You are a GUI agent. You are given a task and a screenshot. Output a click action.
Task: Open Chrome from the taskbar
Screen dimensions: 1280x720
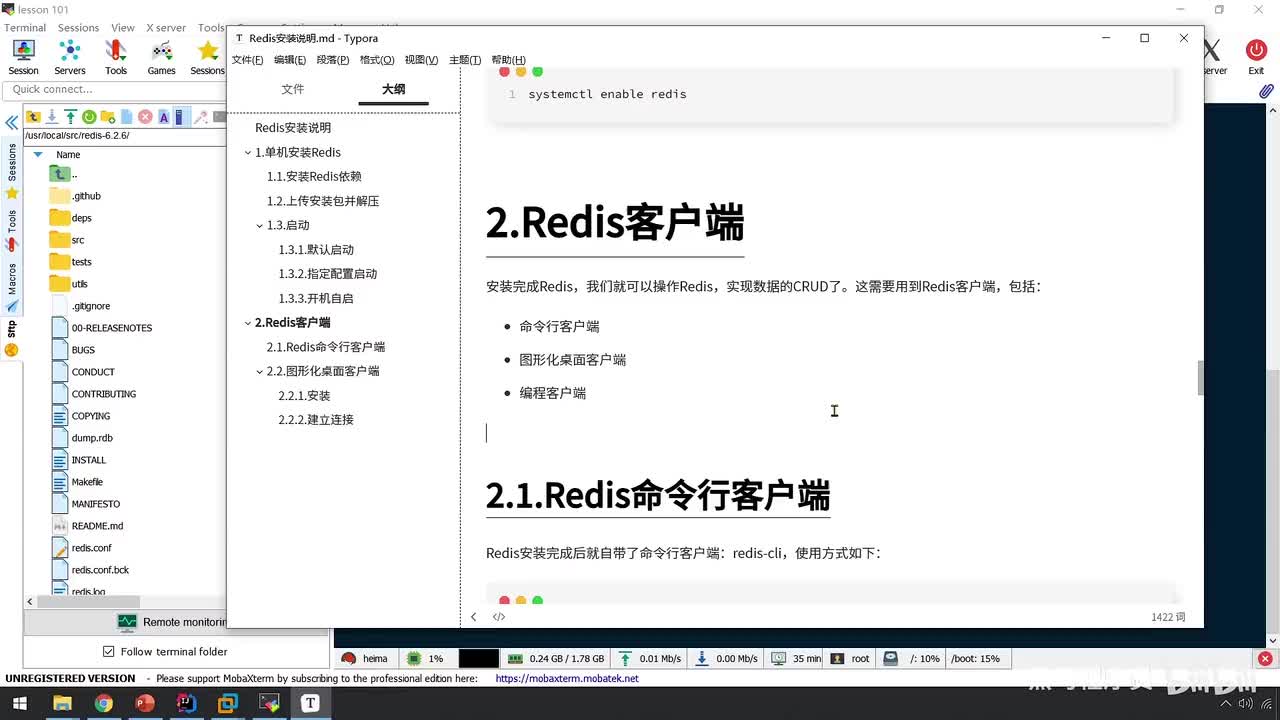pos(103,703)
